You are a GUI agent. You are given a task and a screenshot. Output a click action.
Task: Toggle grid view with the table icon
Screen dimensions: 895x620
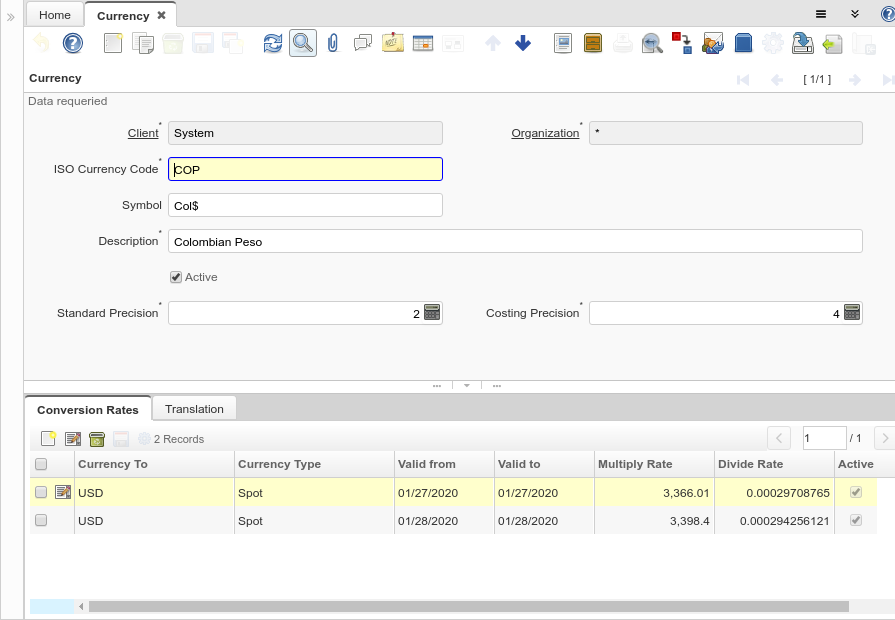point(423,43)
